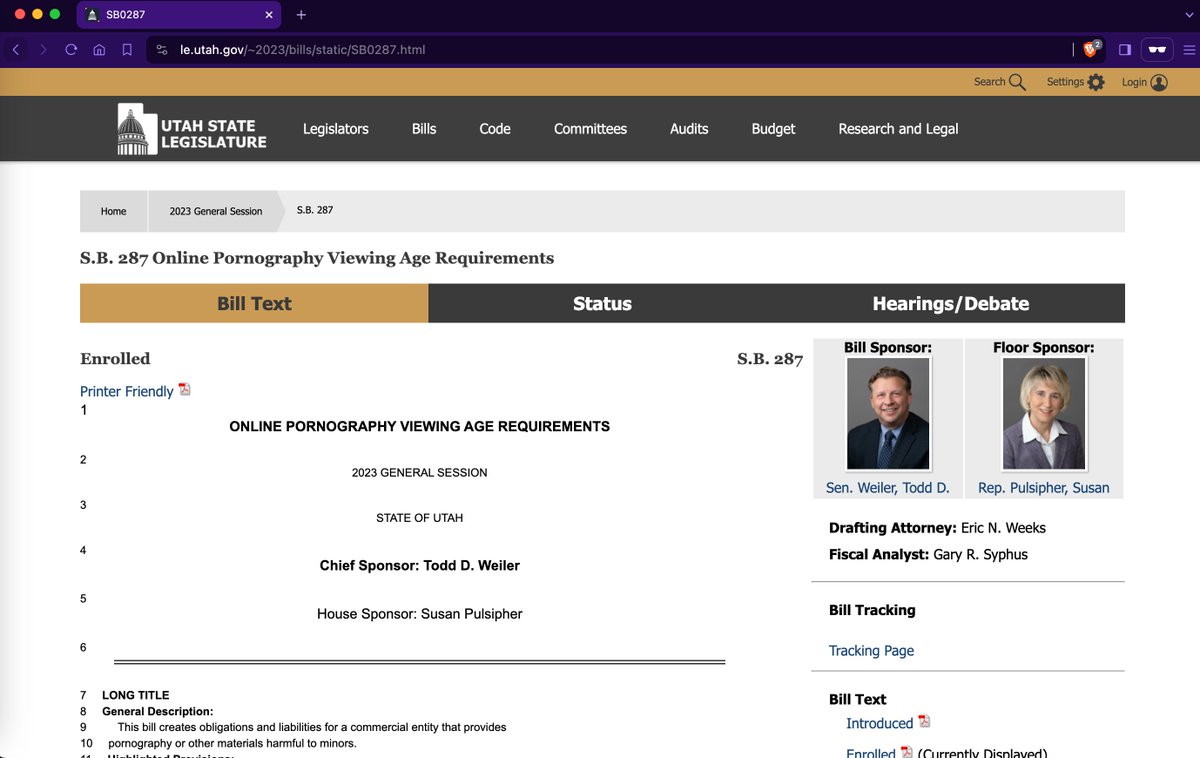Screen dimensions: 1200x758
Task: Go to 2023 General Session breadcrumb
Action: [216, 211]
